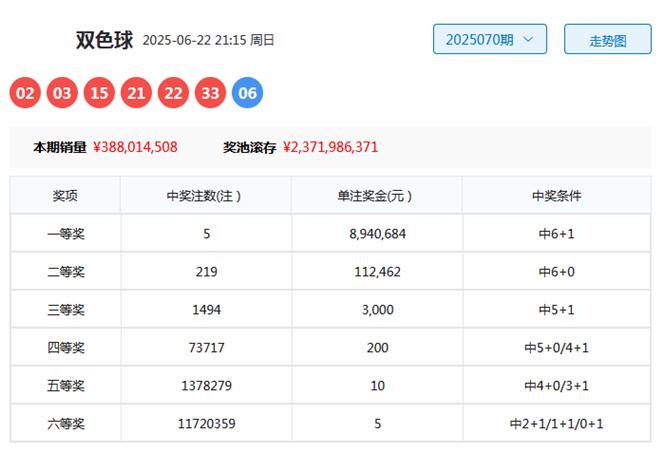
Task: Select the 一等奖 row label
Action: point(66,233)
